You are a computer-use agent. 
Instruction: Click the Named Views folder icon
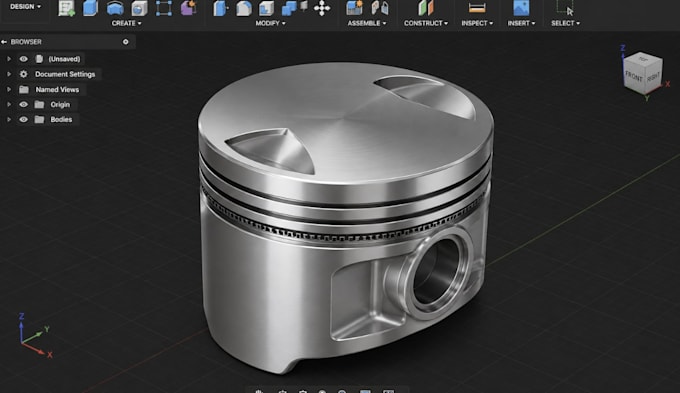tap(24, 89)
